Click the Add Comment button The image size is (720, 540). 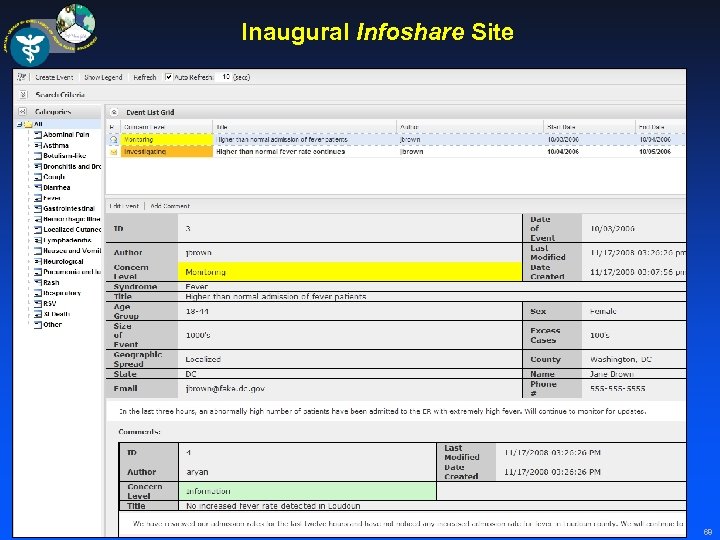tap(170, 206)
